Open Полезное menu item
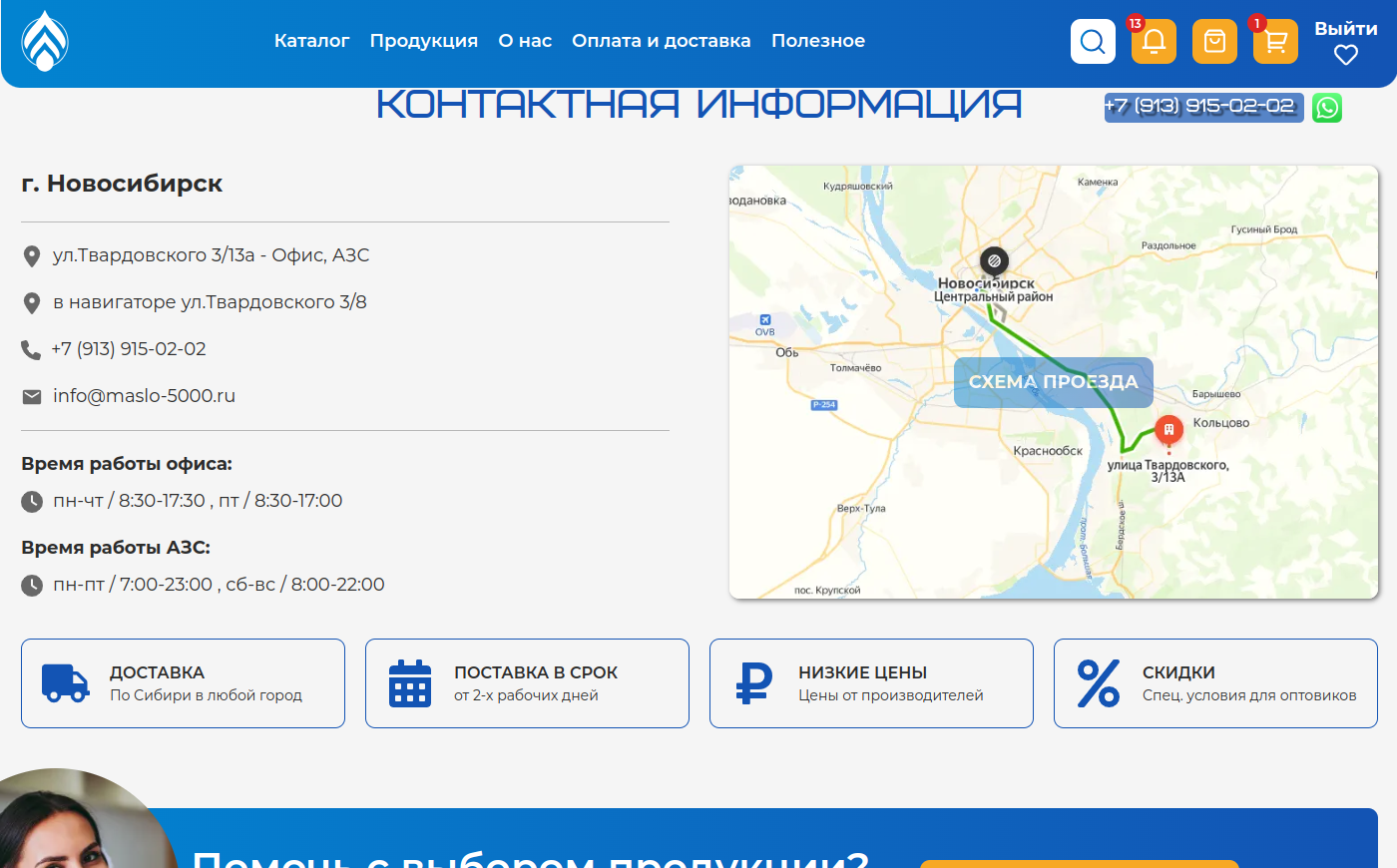Viewport: 1397px width, 868px height. click(818, 41)
